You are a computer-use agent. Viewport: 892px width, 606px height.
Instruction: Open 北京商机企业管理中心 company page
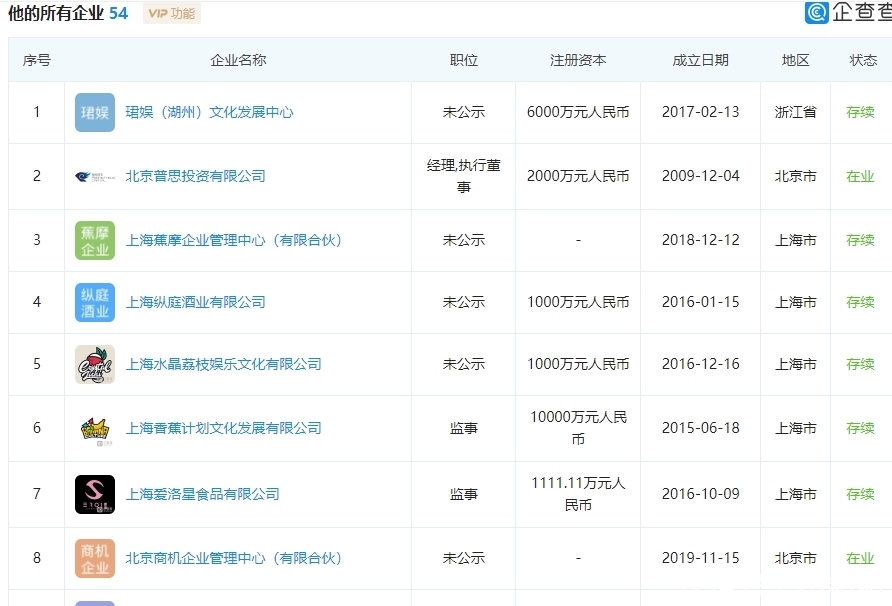coord(235,558)
